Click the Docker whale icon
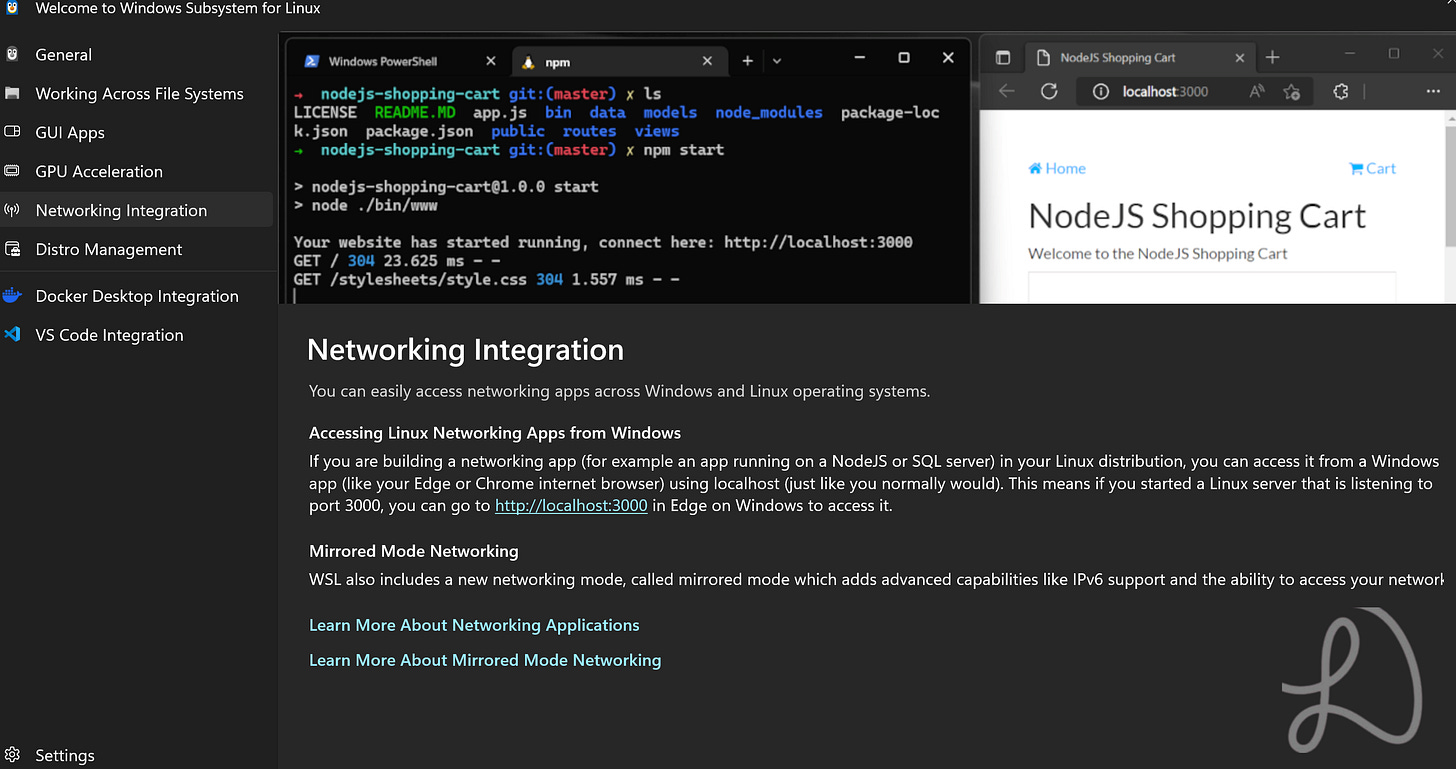The width and height of the screenshot is (1456, 769). [12, 295]
